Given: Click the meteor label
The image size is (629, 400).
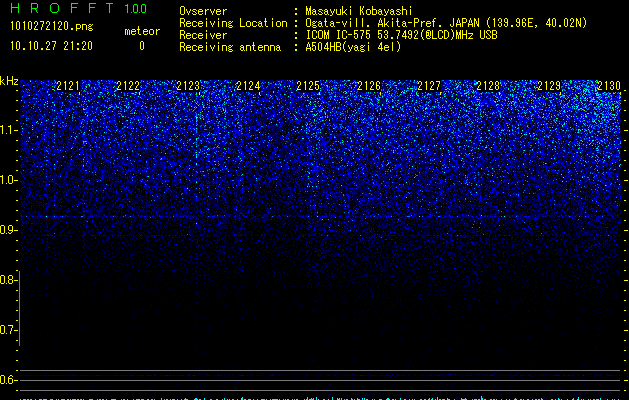Looking at the screenshot, I should click(x=142, y=31).
